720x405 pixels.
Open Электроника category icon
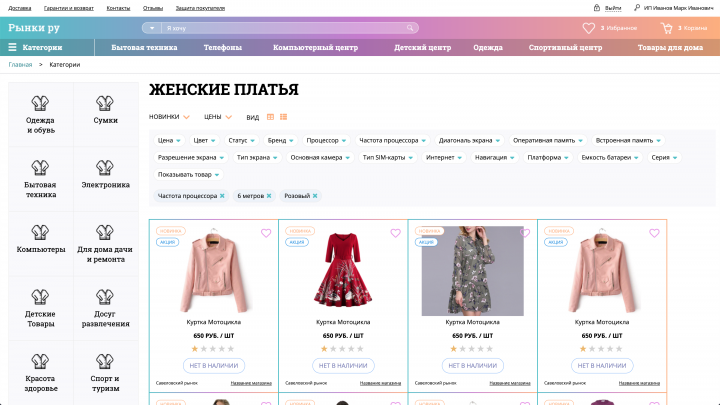105,168
